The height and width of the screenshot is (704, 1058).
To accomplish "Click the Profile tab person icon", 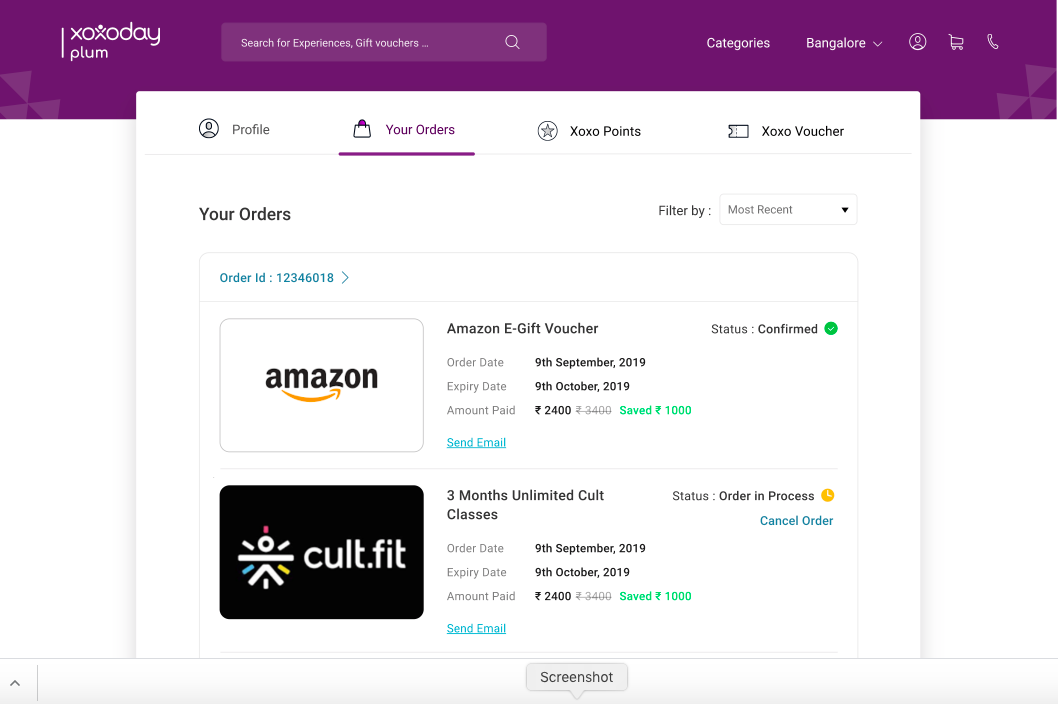I will pos(209,128).
